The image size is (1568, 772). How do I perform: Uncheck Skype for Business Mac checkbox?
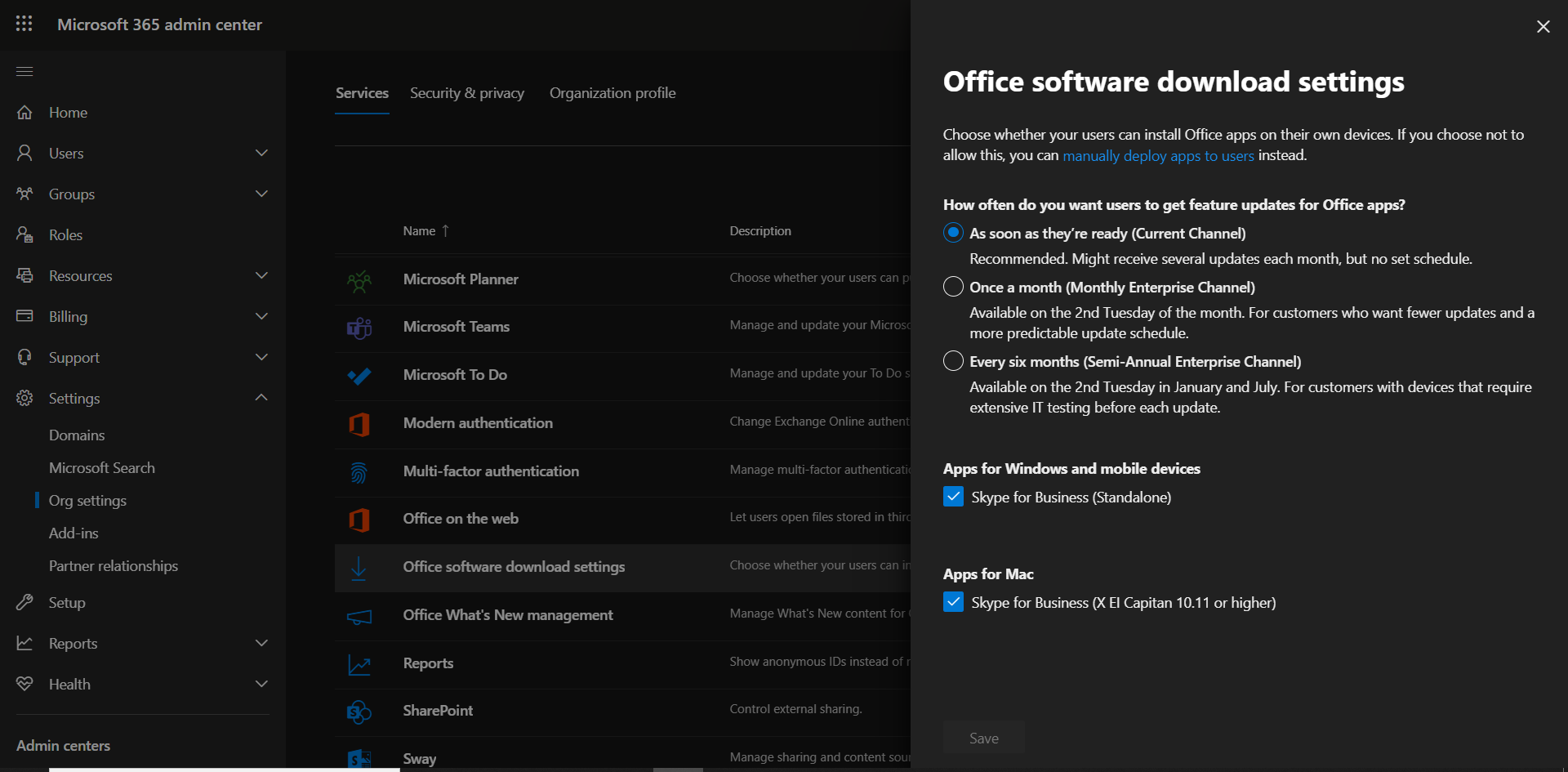tap(953, 602)
